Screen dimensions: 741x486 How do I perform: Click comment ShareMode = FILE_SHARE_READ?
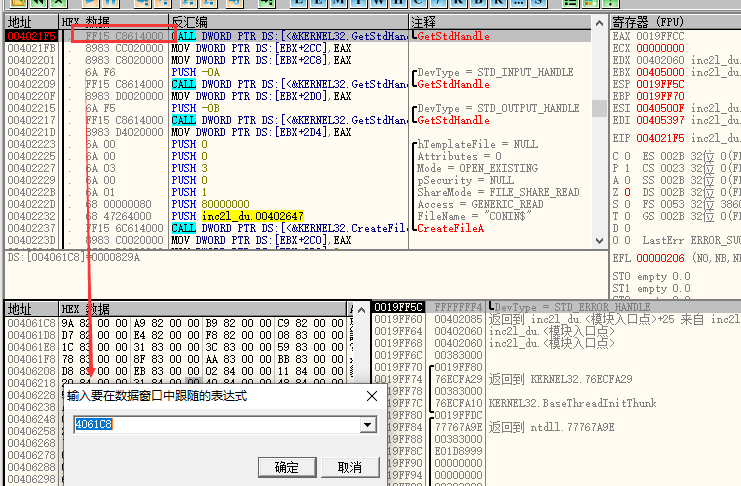498,192
